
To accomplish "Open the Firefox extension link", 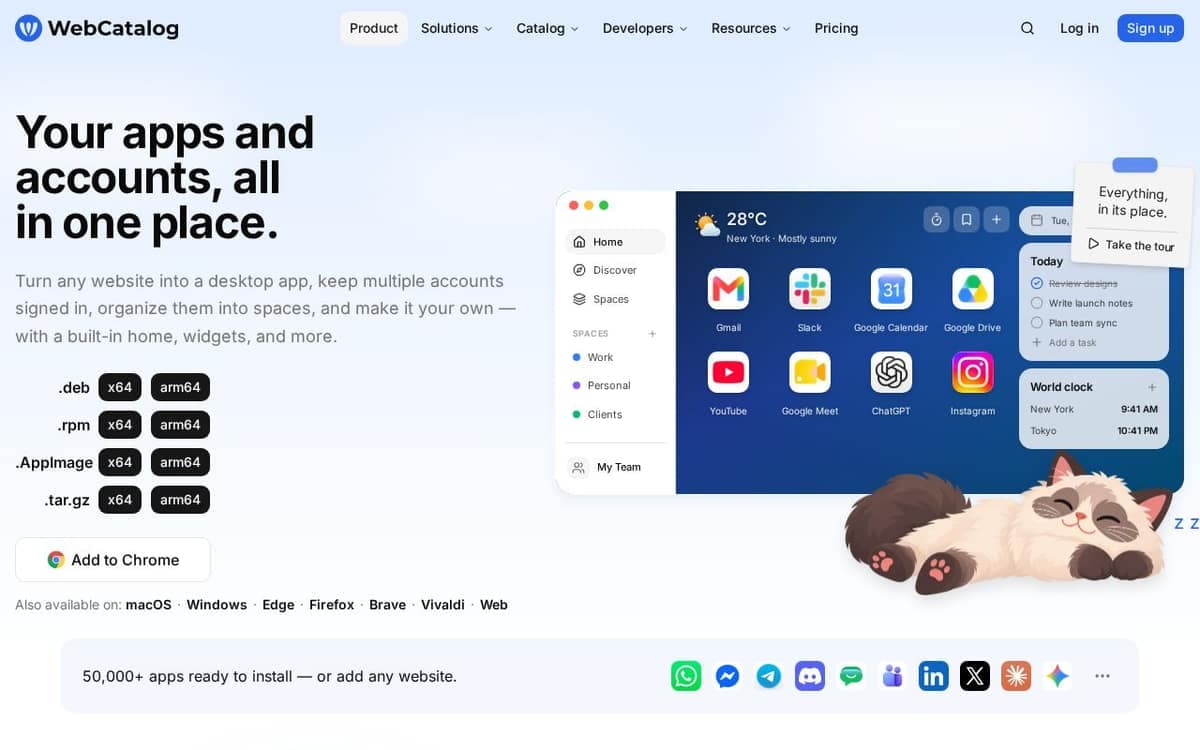I will pos(332,605).
